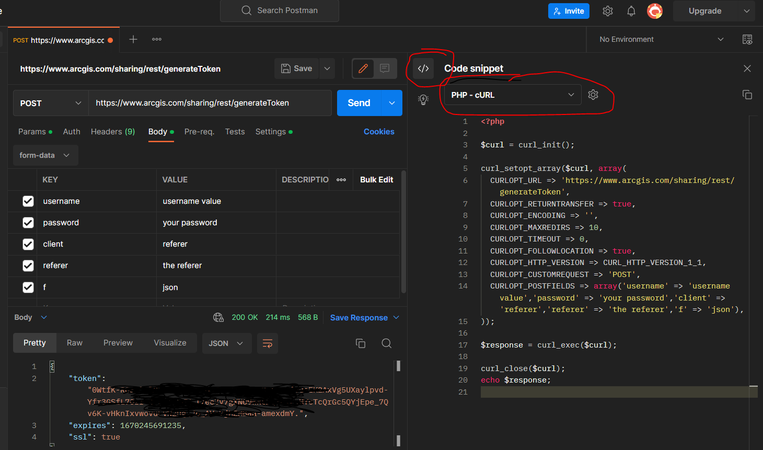Viewport: 763px width, 450px height.
Task: Open the Save options arrow
Action: (327, 69)
